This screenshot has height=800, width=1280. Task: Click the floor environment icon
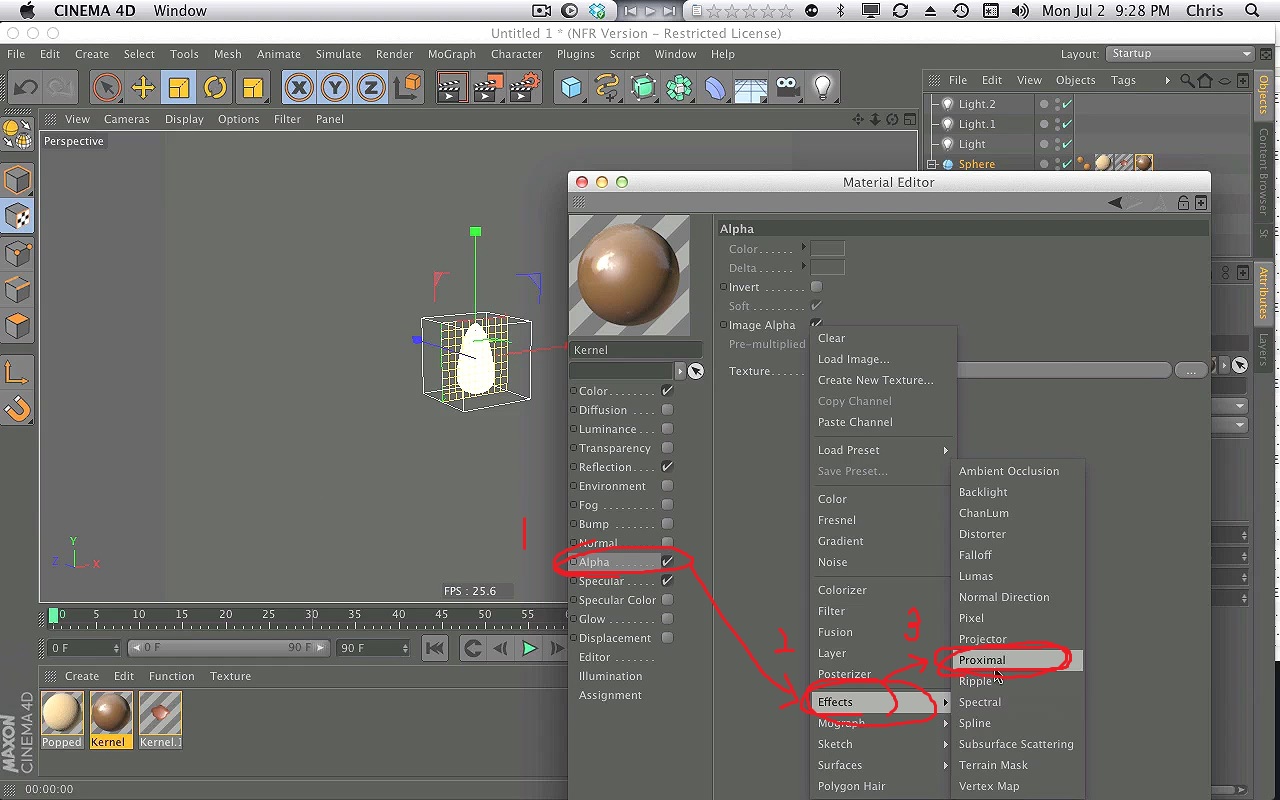tap(751, 88)
